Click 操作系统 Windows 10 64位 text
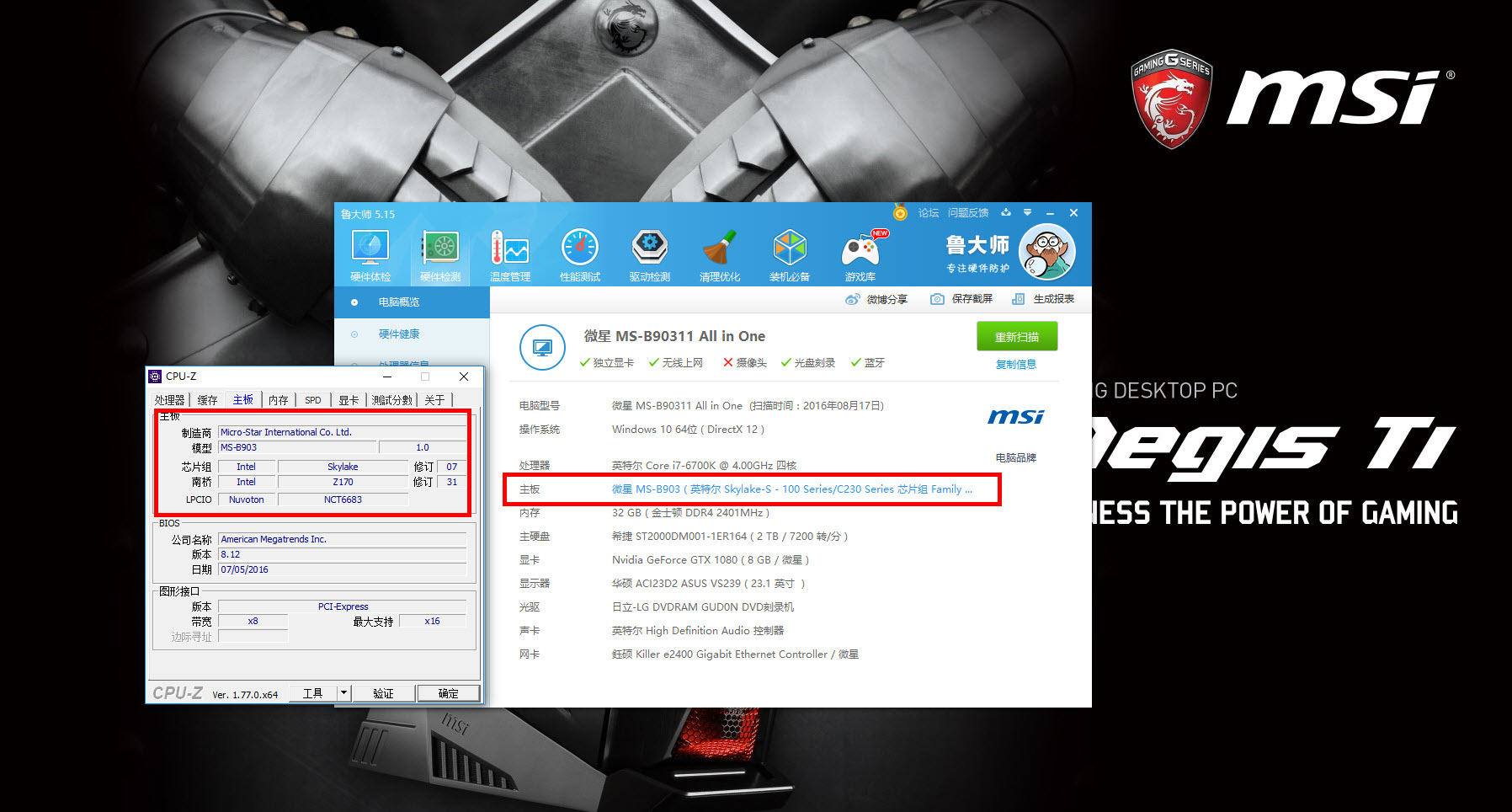Viewport: 1512px width, 812px height. [x=688, y=430]
